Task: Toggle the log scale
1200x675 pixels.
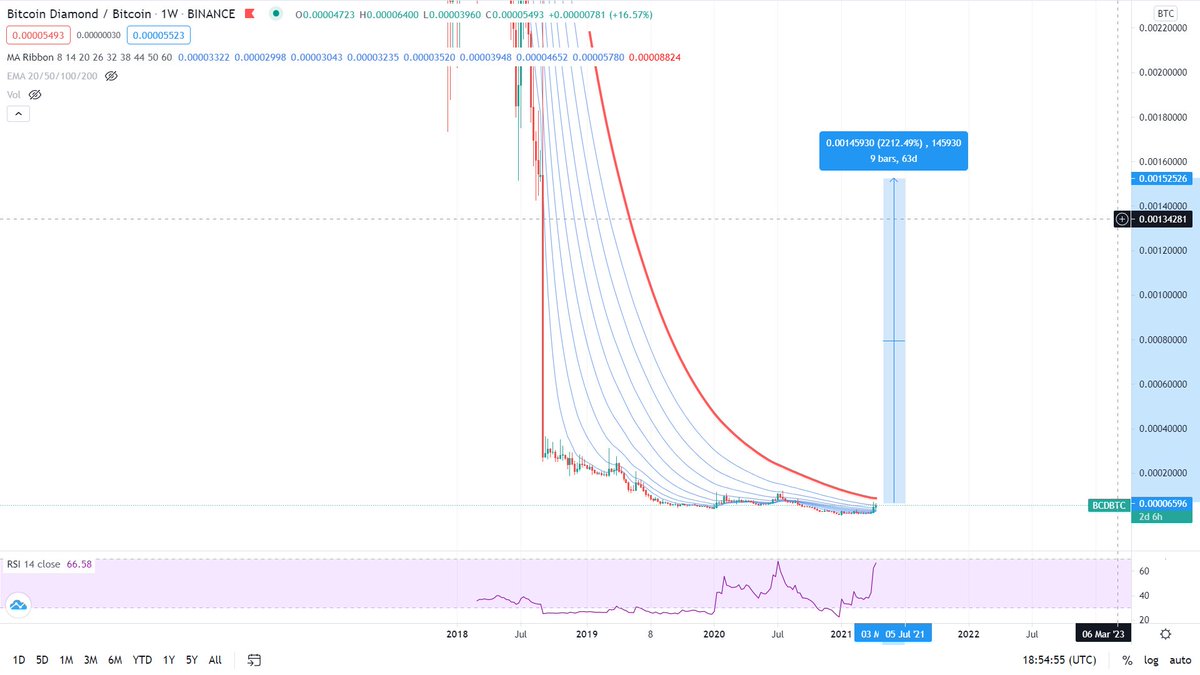Action: 1151,660
